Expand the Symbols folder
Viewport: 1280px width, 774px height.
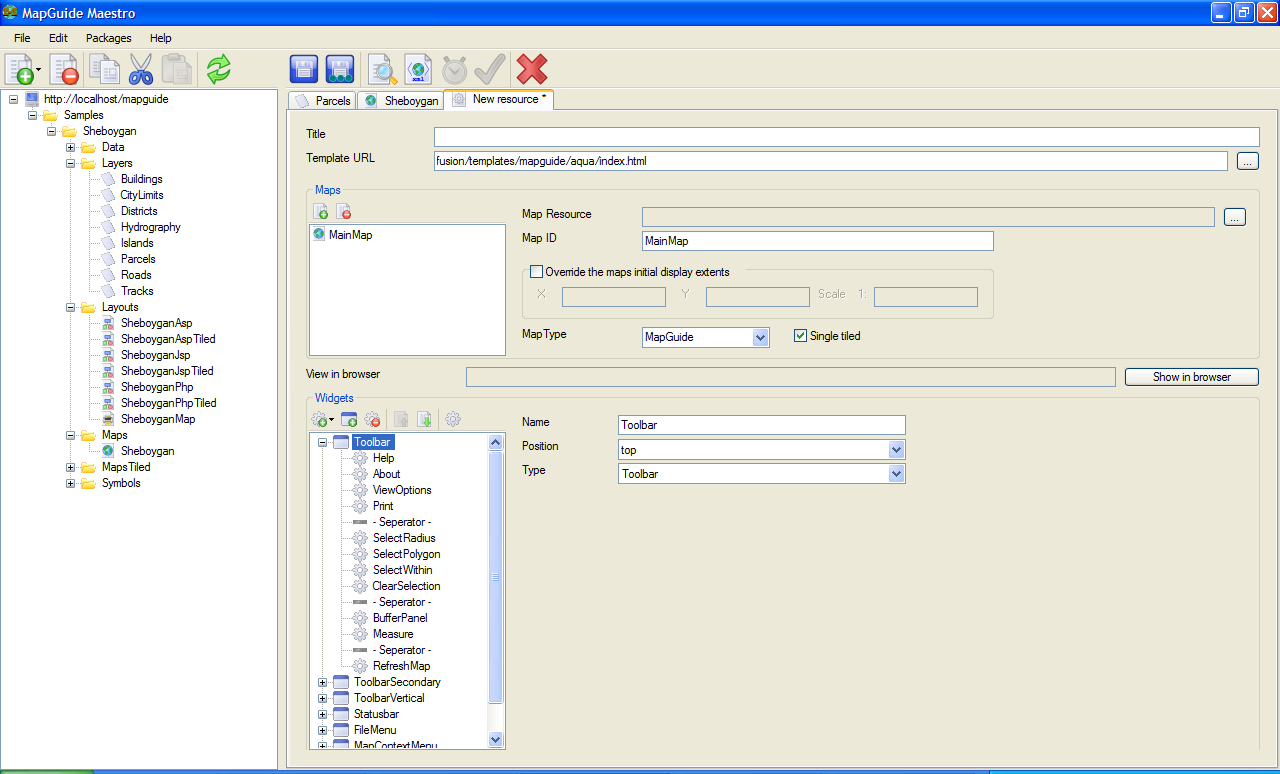click(71, 483)
